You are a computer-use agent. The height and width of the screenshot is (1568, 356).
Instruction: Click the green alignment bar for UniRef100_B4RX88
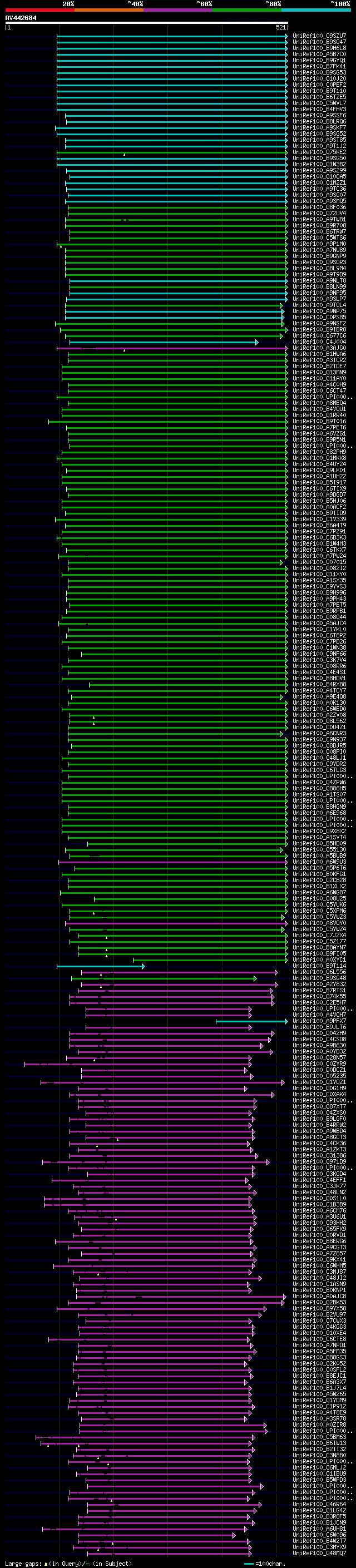pyautogui.click(x=188, y=684)
